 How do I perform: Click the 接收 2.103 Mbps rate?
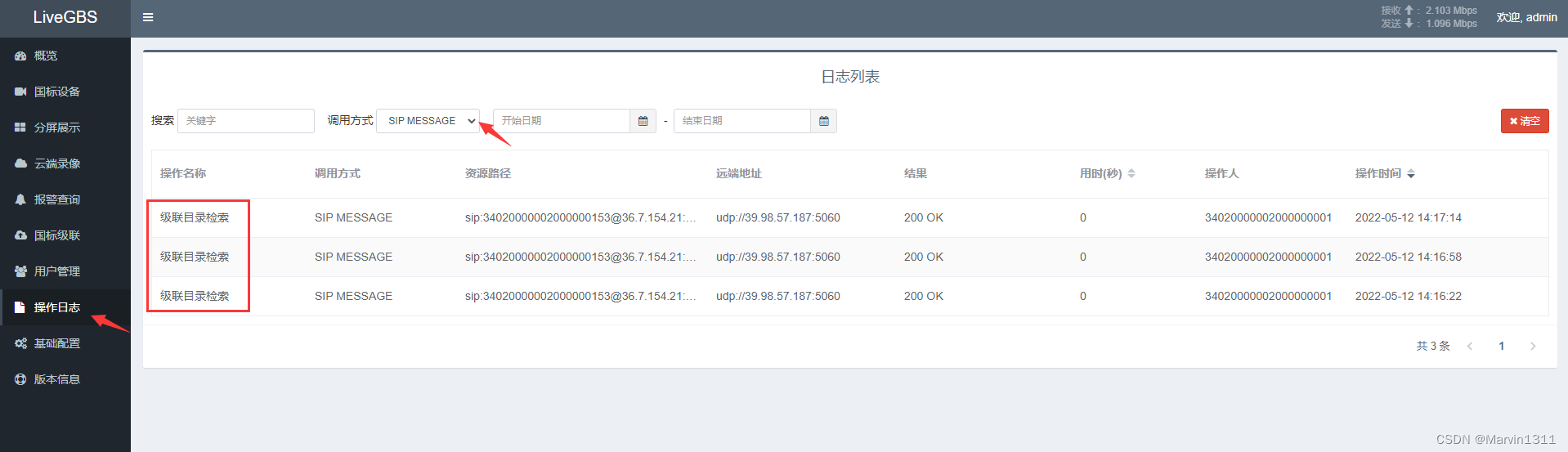coord(1429,11)
